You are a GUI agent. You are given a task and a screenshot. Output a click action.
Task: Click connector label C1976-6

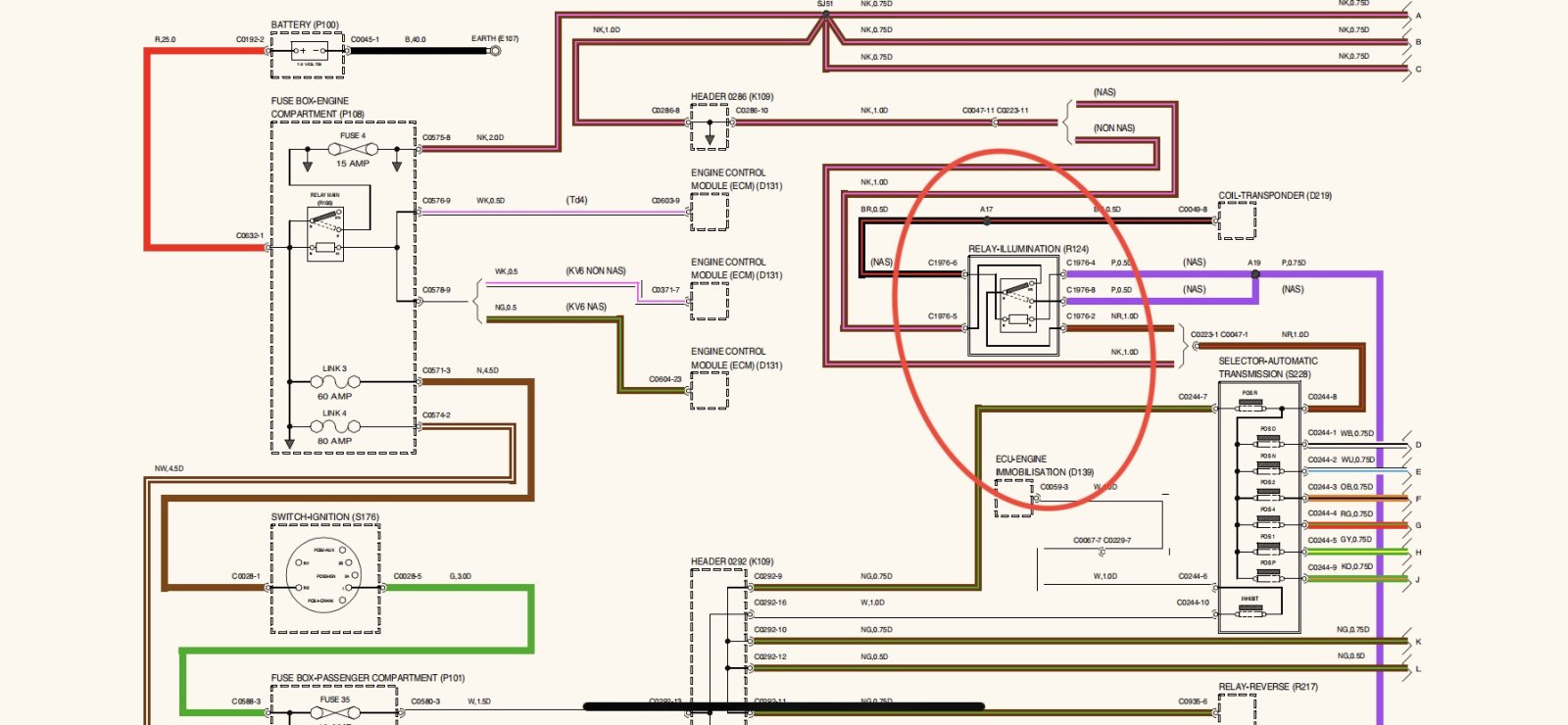(x=943, y=263)
